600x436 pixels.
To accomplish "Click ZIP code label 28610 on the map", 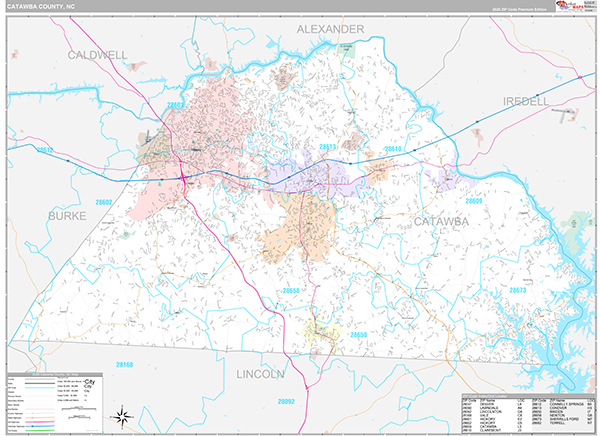I will 393,149.
